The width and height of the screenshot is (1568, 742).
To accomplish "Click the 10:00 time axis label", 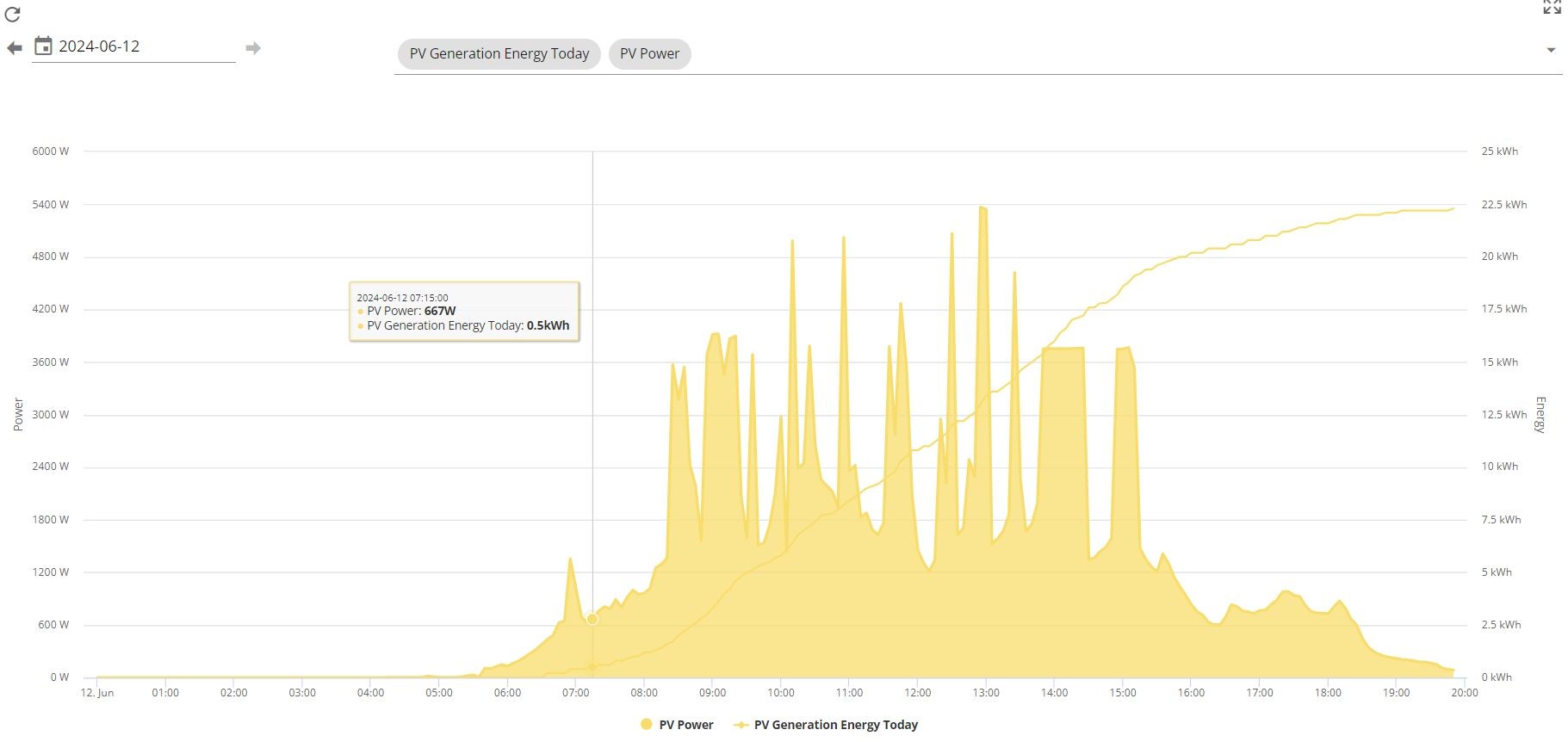I will click(781, 693).
